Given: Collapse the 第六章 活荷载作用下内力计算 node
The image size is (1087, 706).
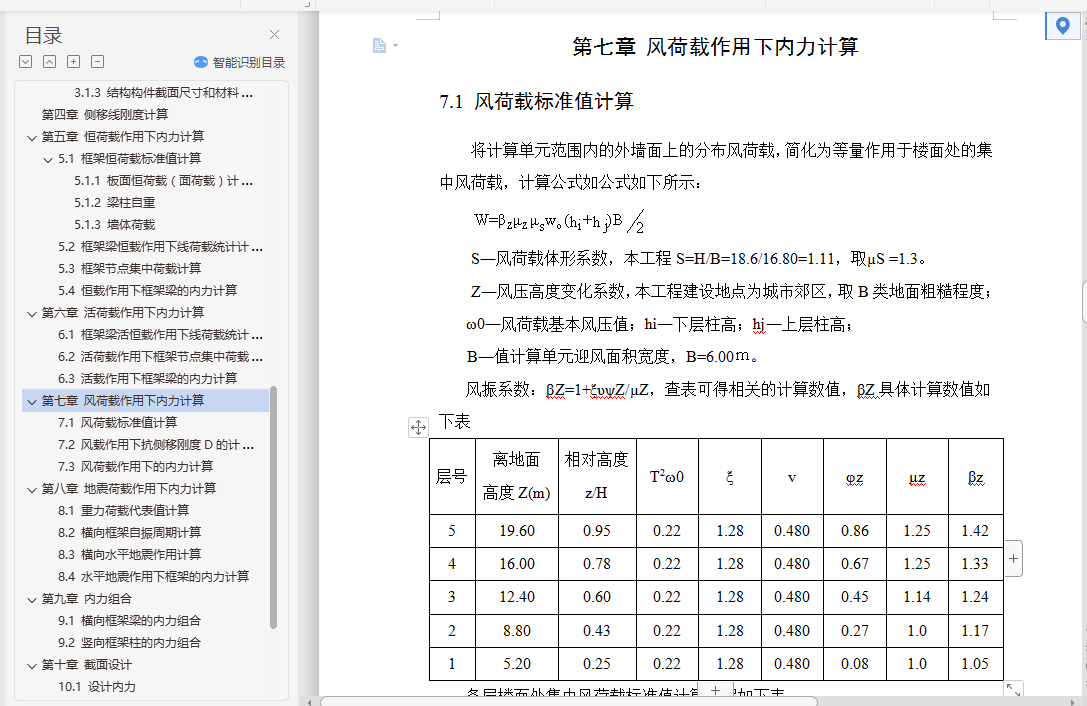Looking at the screenshot, I should 32,313.
